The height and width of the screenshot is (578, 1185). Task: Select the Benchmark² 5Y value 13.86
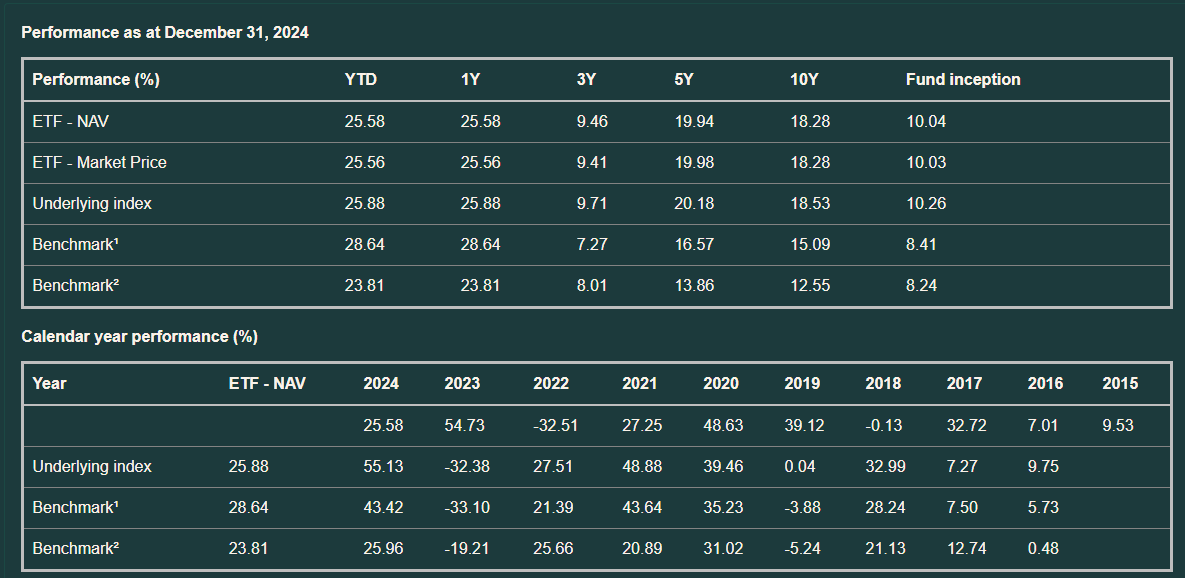click(695, 286)
